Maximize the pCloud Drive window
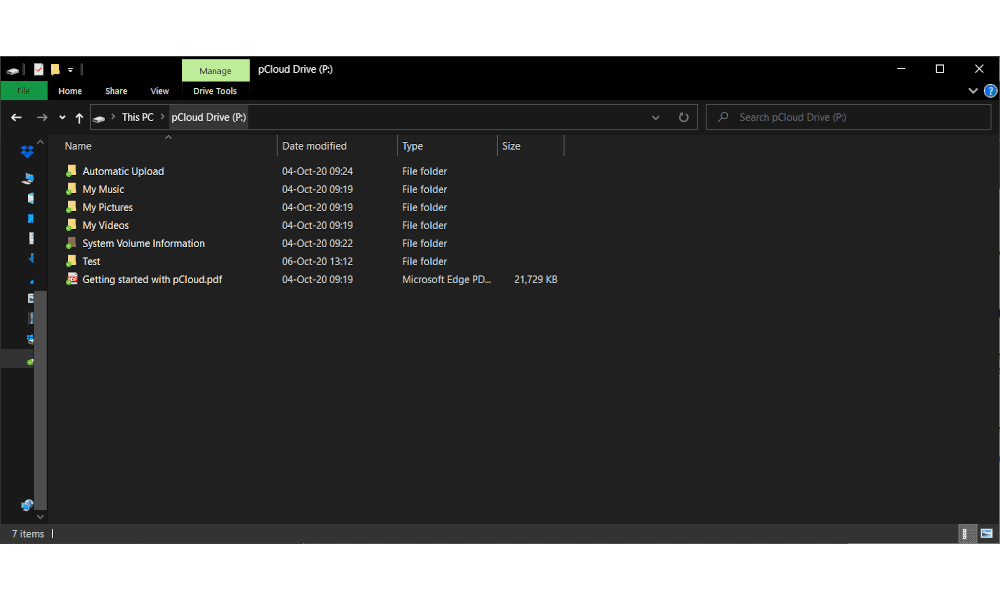The image size is (1000, 600). (940, 69)
